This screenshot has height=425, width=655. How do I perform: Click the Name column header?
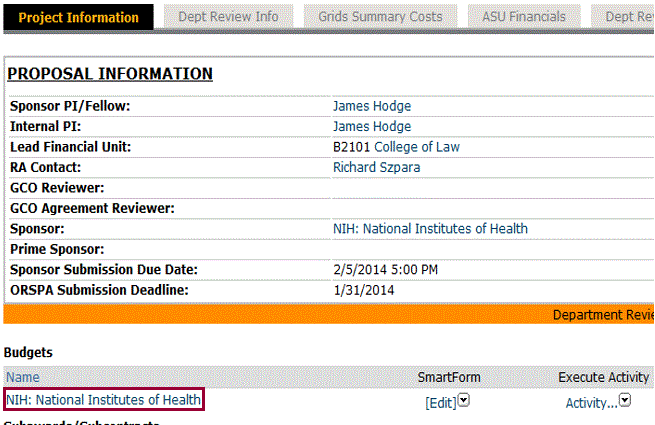coord(22,377)
